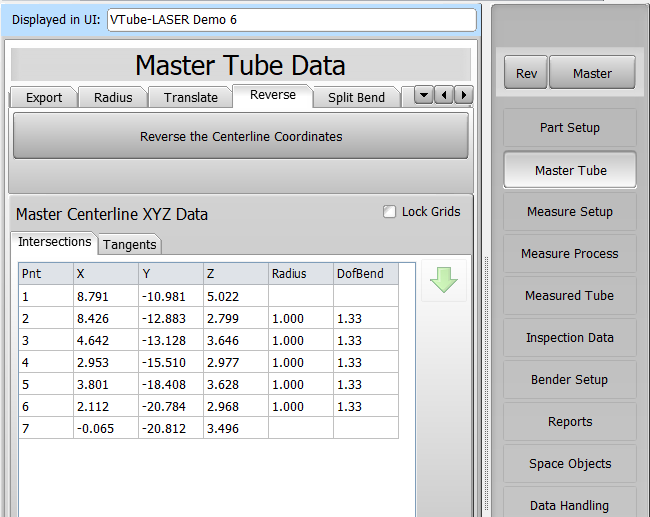Select Y cell value -15.510
Viewport: 650px width, 517px height.
171,362
